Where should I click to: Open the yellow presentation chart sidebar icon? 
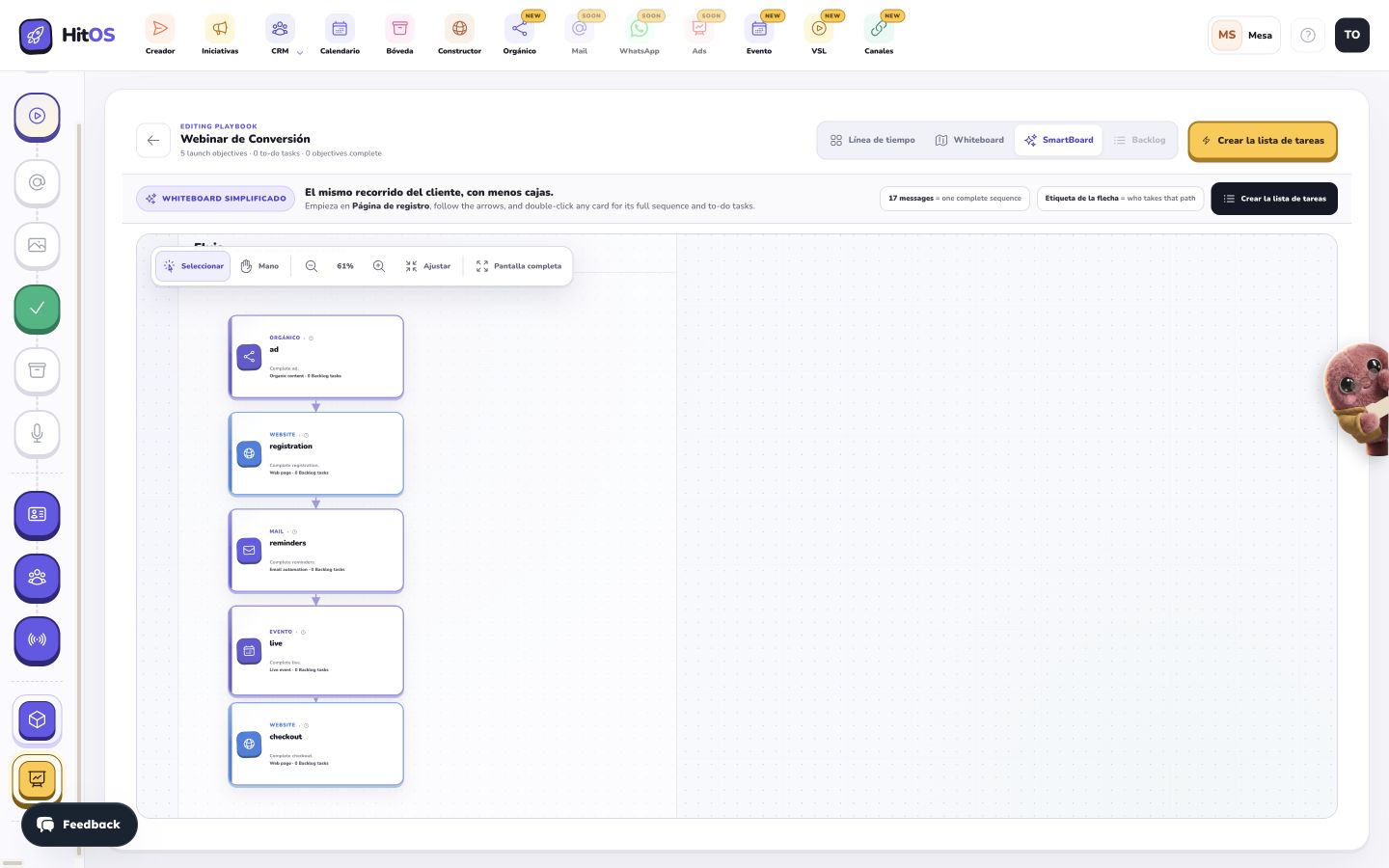pyautogui.click(x=37, y=779)
